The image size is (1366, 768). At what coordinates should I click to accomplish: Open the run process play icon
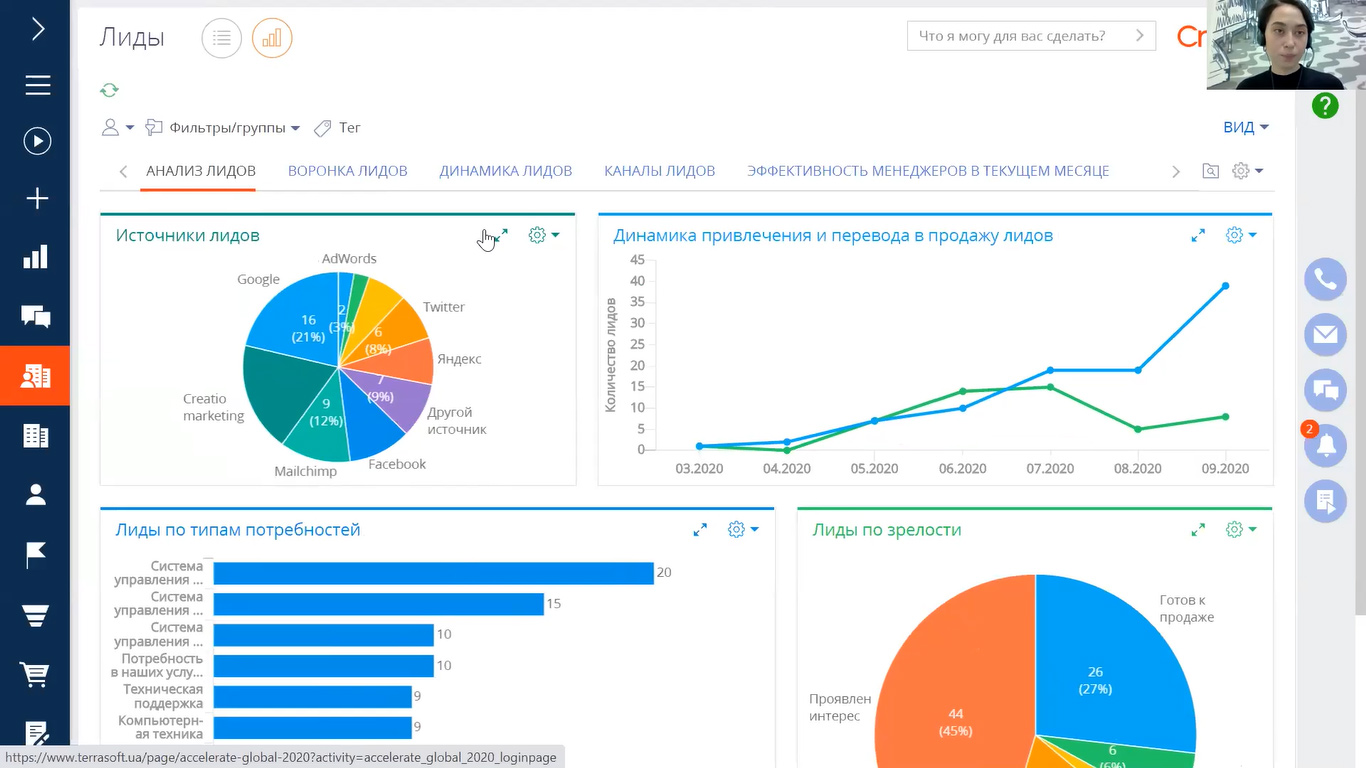click(x=37, y=141)
